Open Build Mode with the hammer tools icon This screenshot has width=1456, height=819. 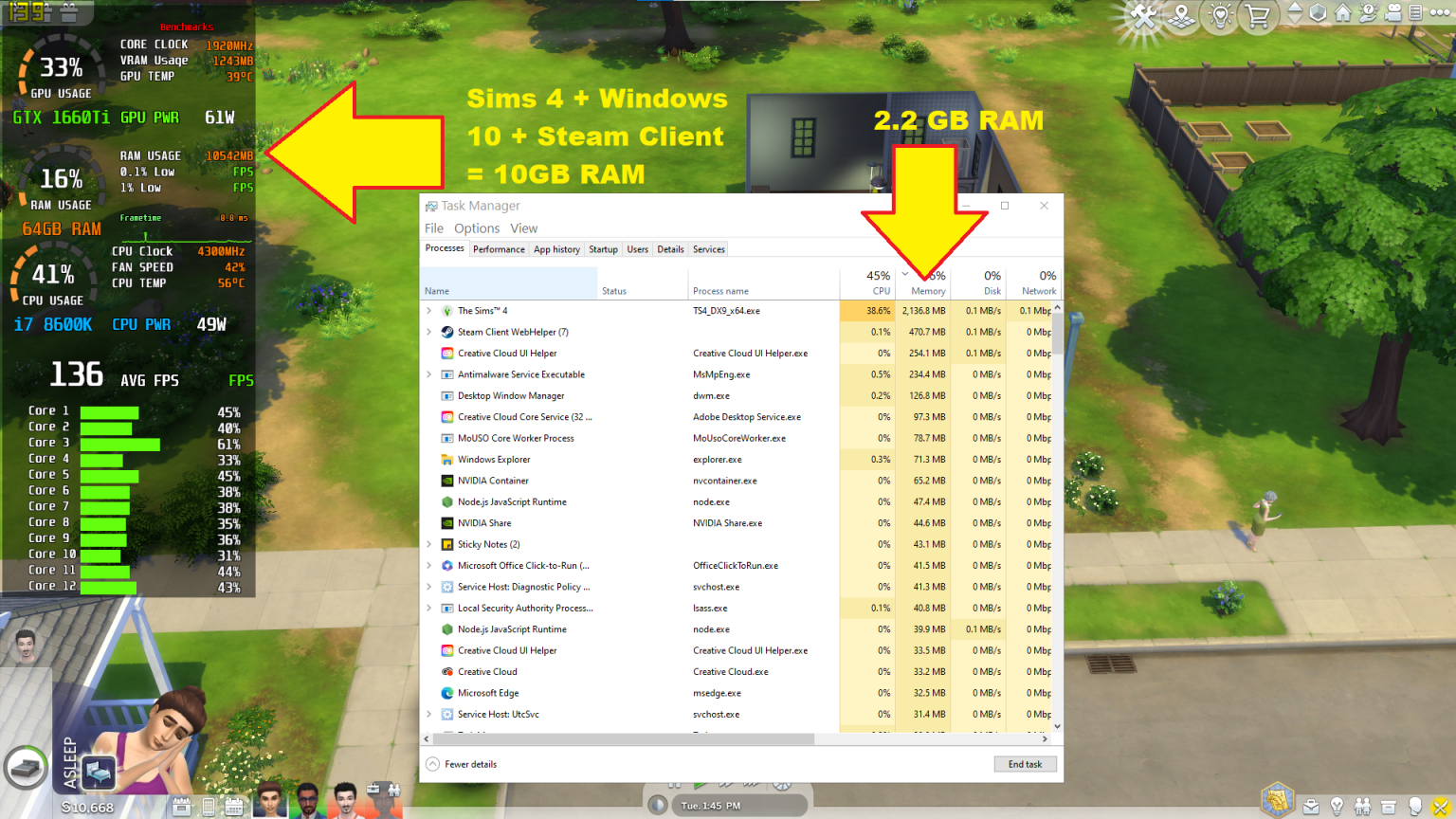(1143, 14)
